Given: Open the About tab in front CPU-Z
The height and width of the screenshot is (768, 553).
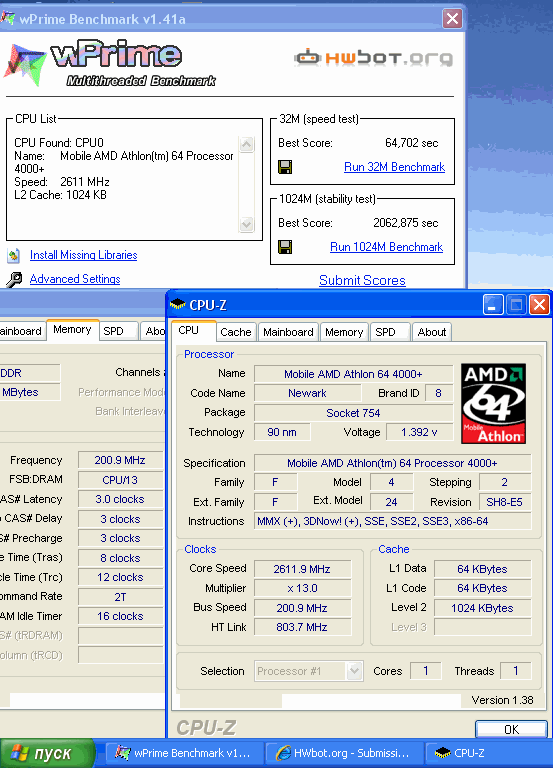Looking at the screenshot, I should coord(432,332).
